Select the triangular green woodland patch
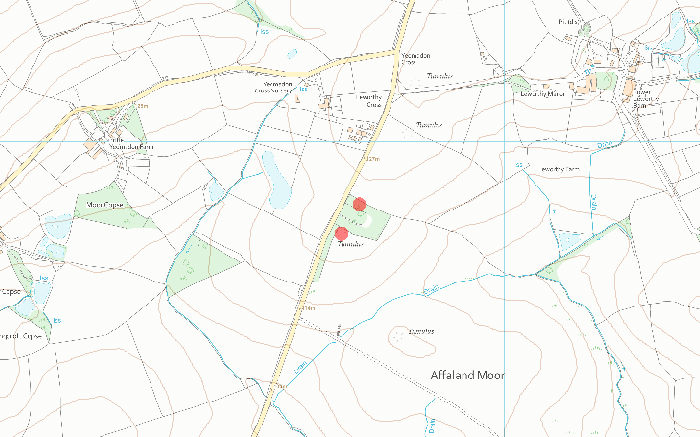Screen dimensions: 700x437 [199, 266]
